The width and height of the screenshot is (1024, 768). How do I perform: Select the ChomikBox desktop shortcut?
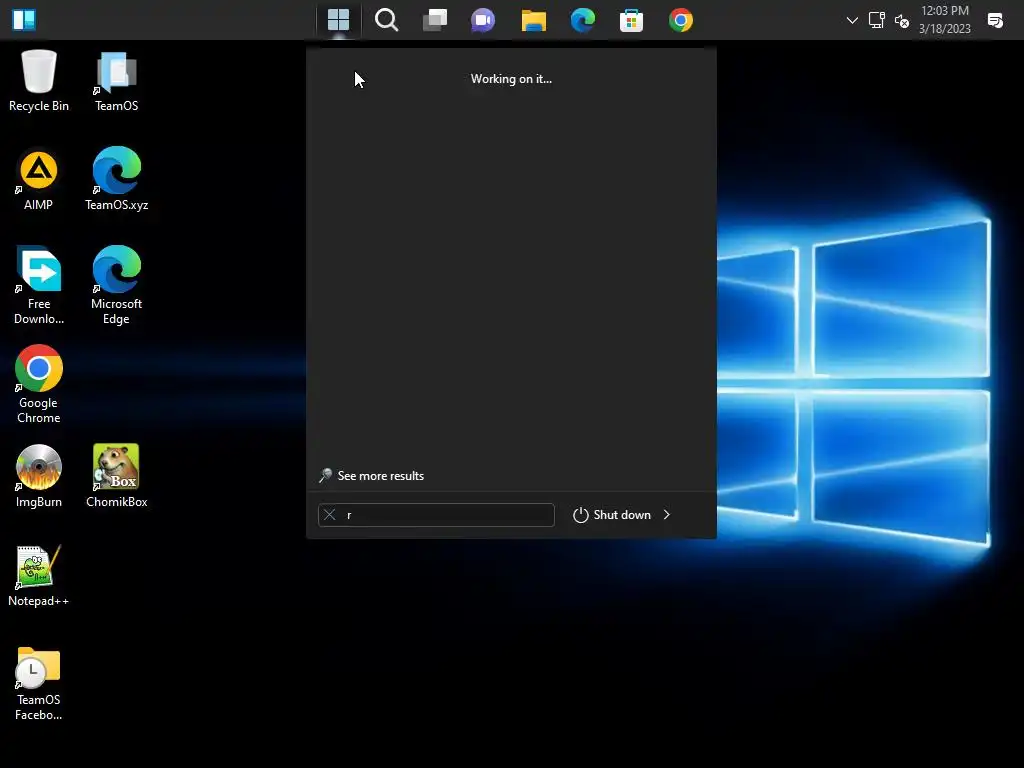pos(116,476)
